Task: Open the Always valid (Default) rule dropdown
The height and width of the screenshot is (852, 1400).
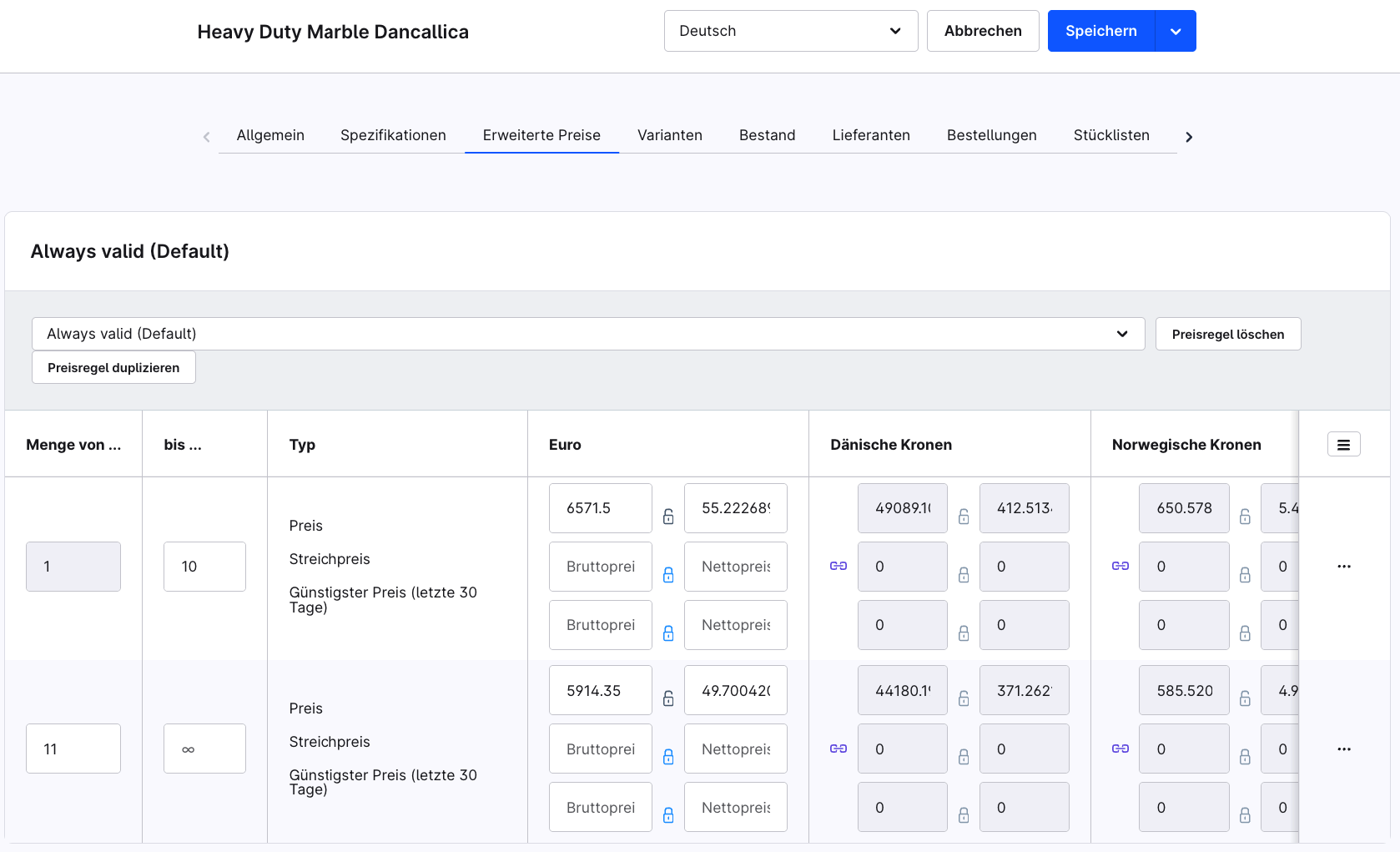Action: coord(587,334)
